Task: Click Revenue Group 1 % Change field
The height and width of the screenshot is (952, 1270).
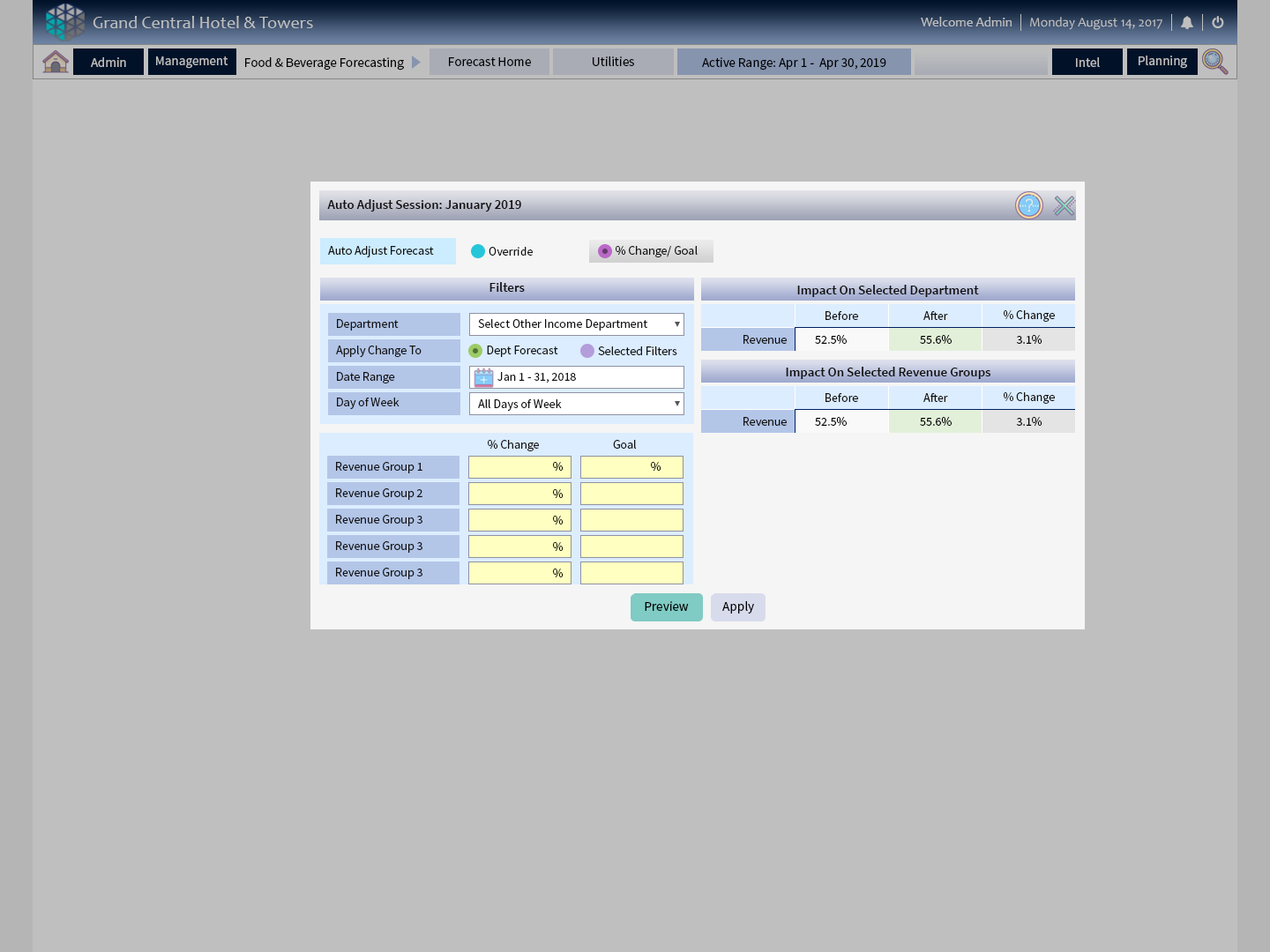Action: pos(519,467)
